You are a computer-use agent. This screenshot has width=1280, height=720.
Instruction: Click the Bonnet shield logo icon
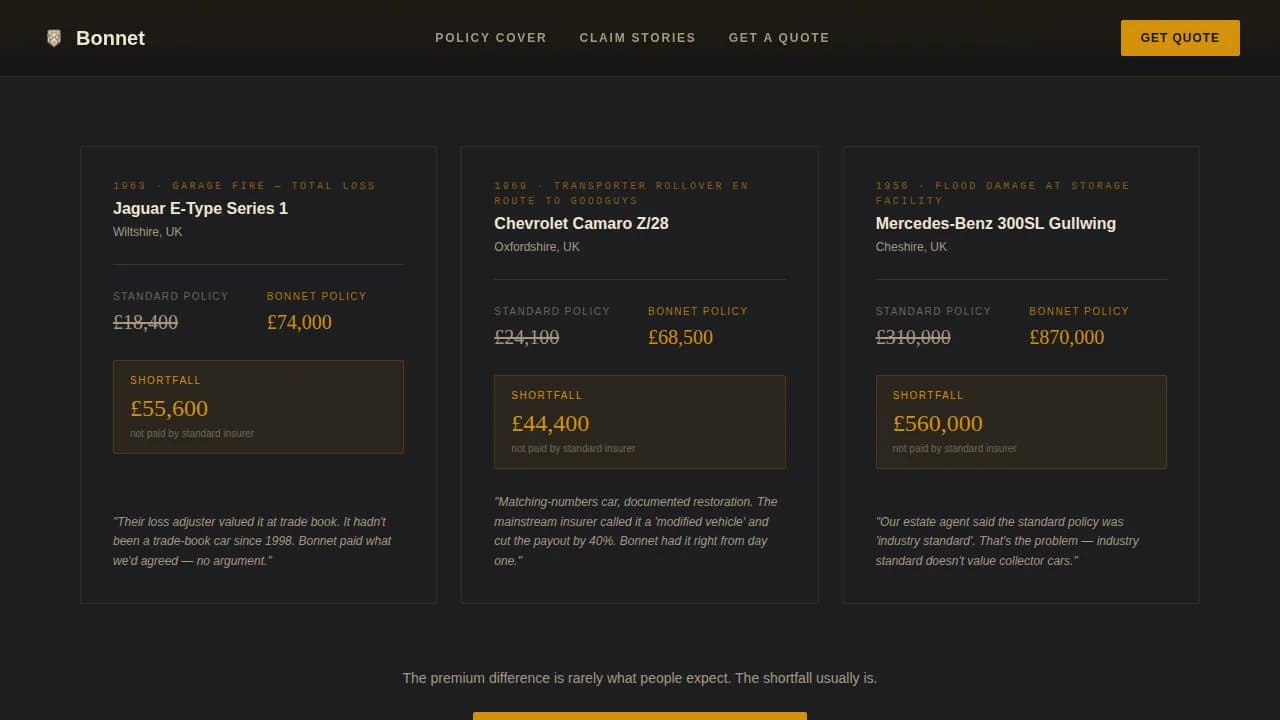(x=53, y=38)
